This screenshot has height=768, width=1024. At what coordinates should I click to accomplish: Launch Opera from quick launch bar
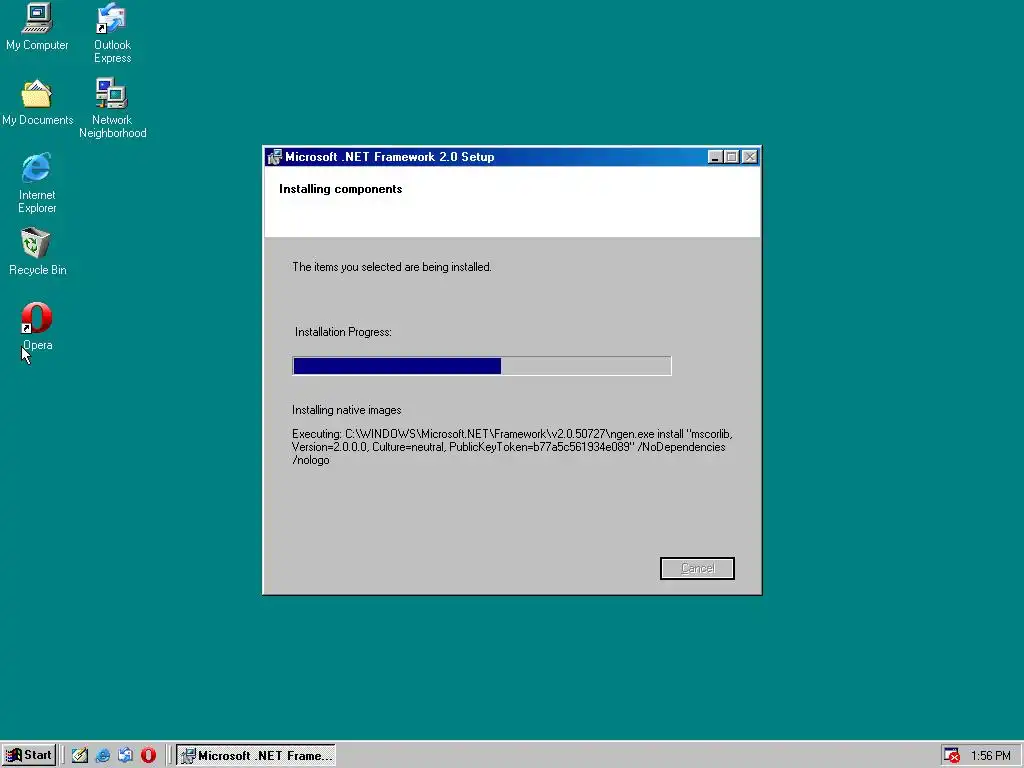tap(148, 756)
